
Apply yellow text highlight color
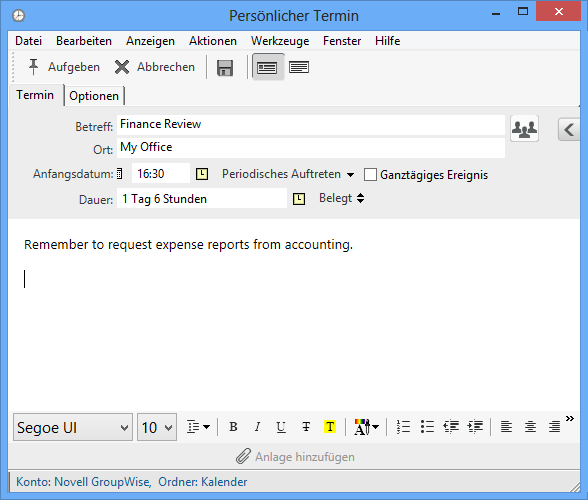click(x=330, y=427)
